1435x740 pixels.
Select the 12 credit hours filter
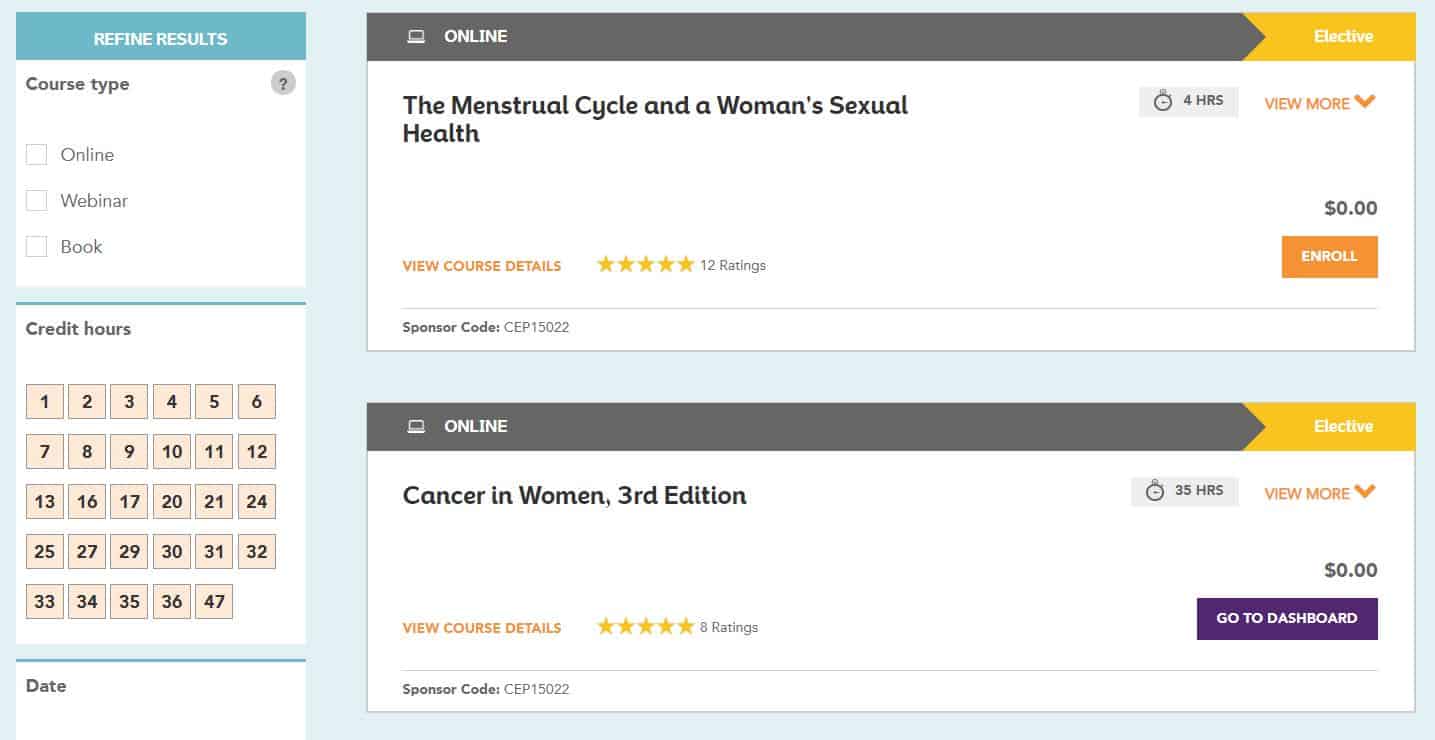(x=256, y=451)
